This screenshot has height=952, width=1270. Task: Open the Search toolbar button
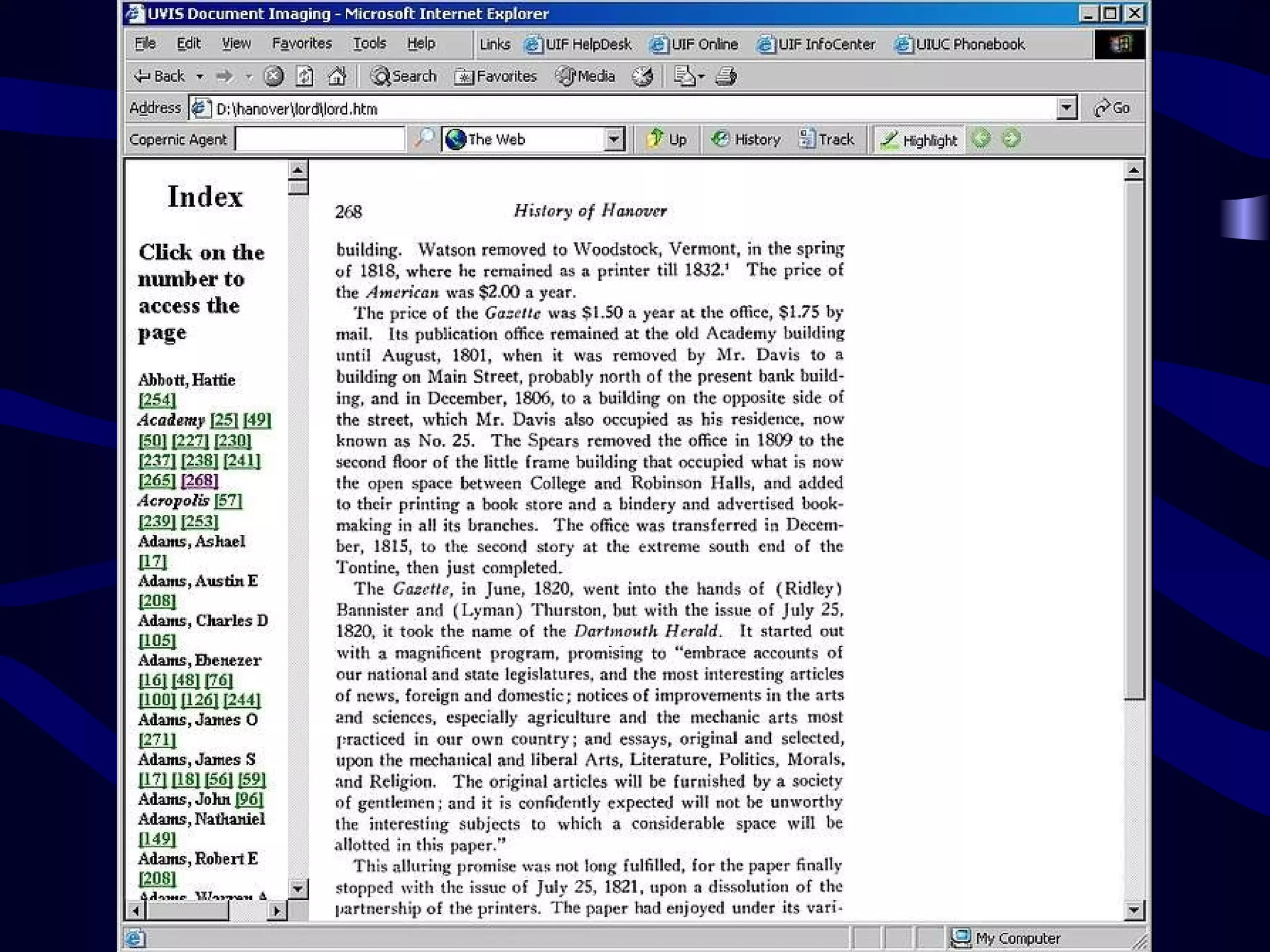click(404, 76)
